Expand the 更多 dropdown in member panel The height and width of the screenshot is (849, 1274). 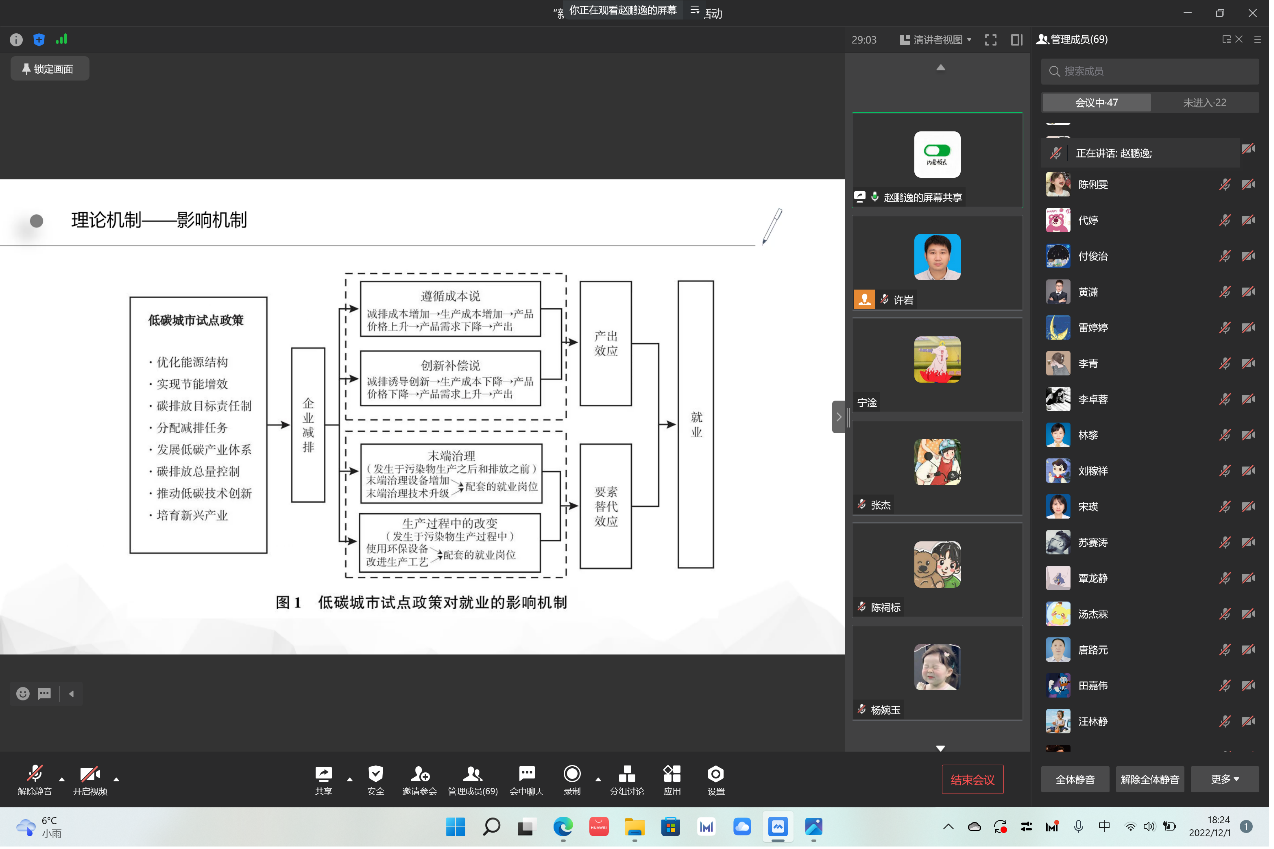click(x=1224, y=779)
